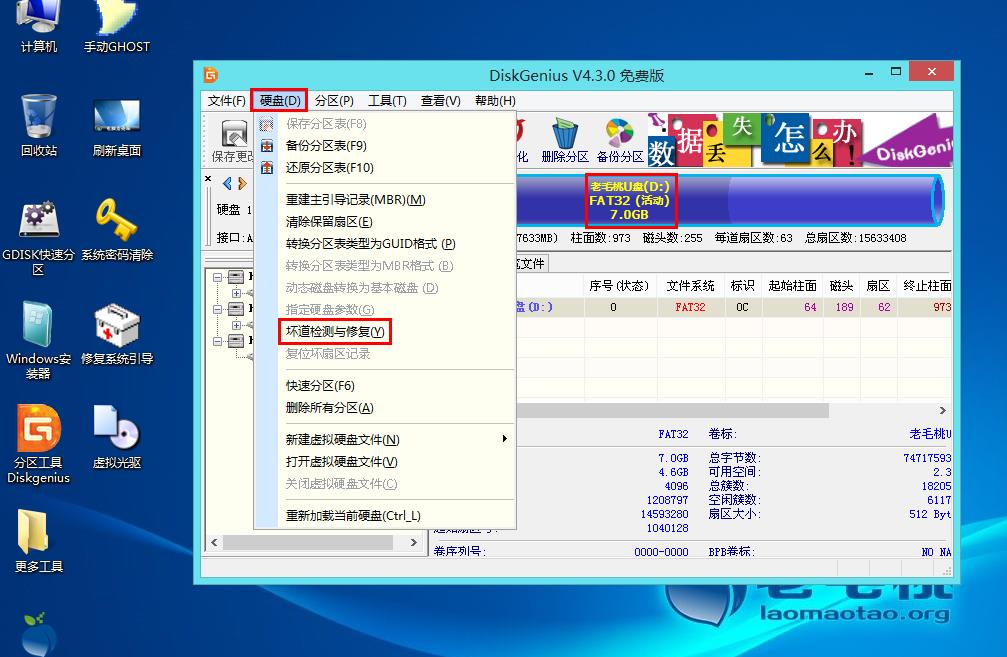The image size is (1007, 657).
Task: Expand the partition node under the second disk
Action: tap(237, 323)
